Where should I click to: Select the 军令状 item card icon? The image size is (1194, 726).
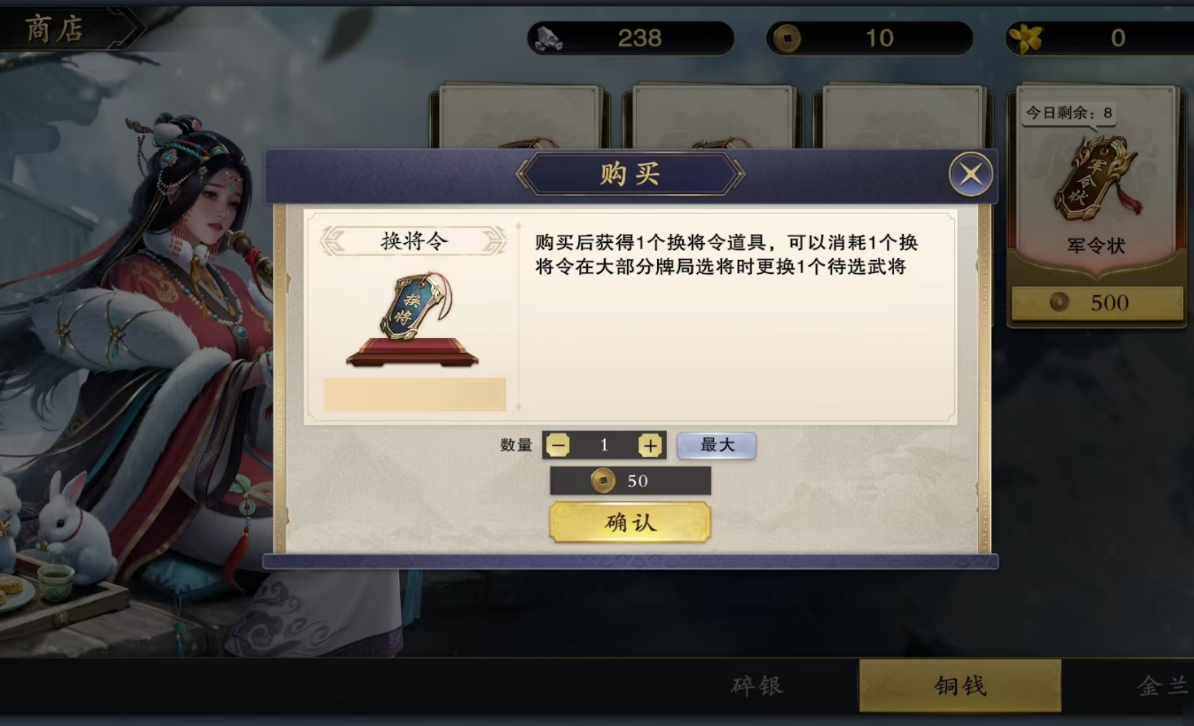pyautogui.click(x=1096, y=180)
